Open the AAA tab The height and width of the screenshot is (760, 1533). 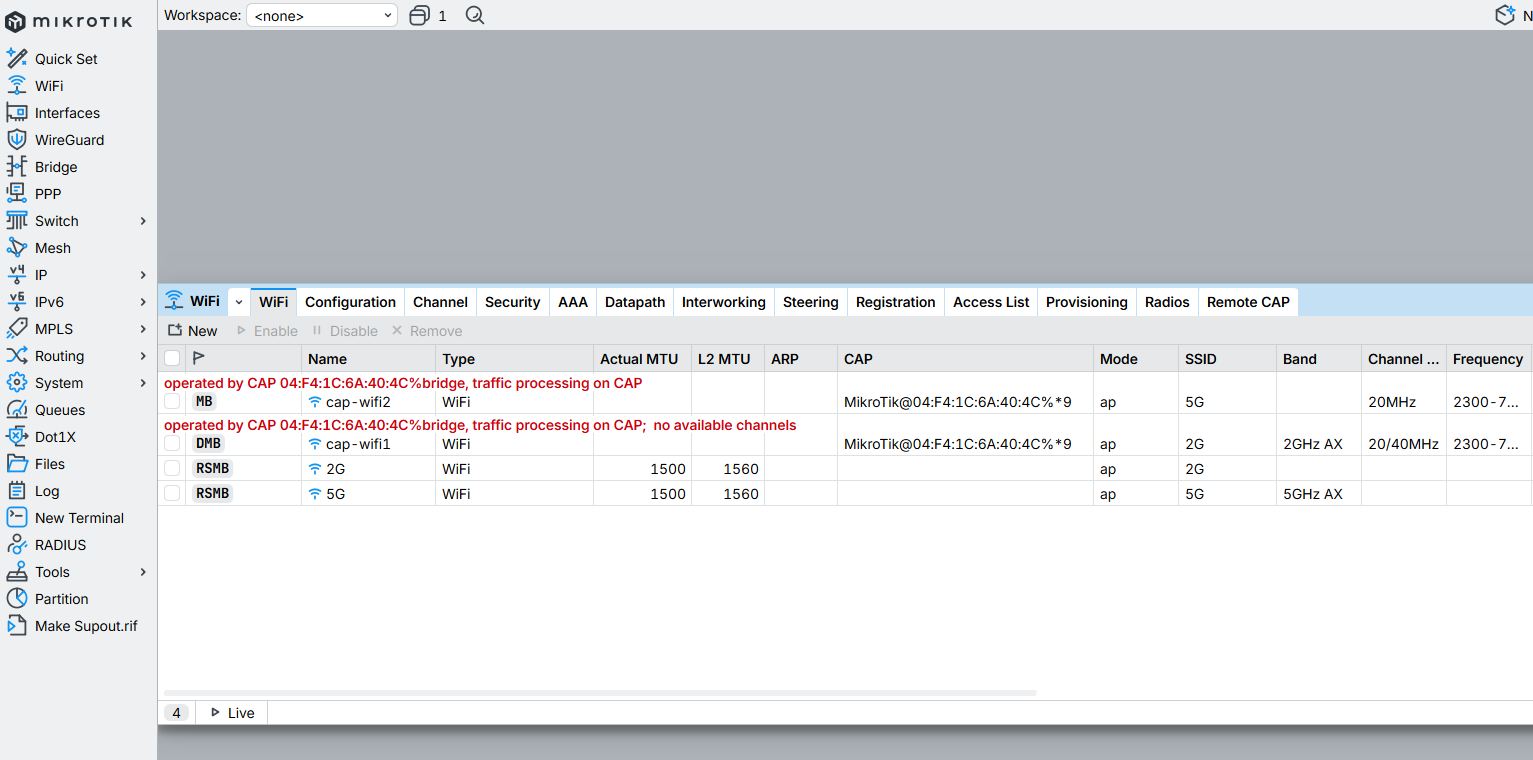[573, 302]
